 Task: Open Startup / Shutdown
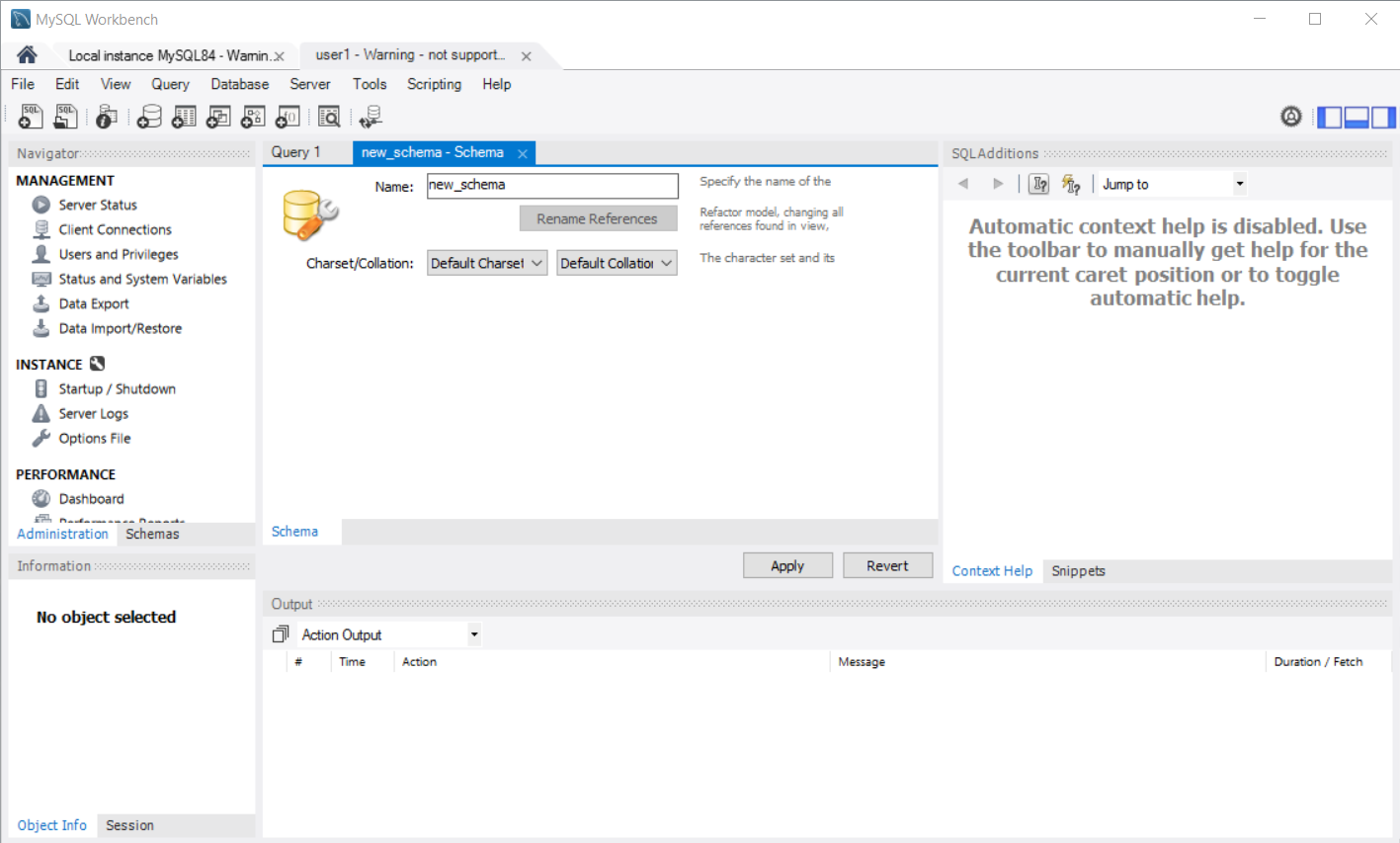click(117, 388)
